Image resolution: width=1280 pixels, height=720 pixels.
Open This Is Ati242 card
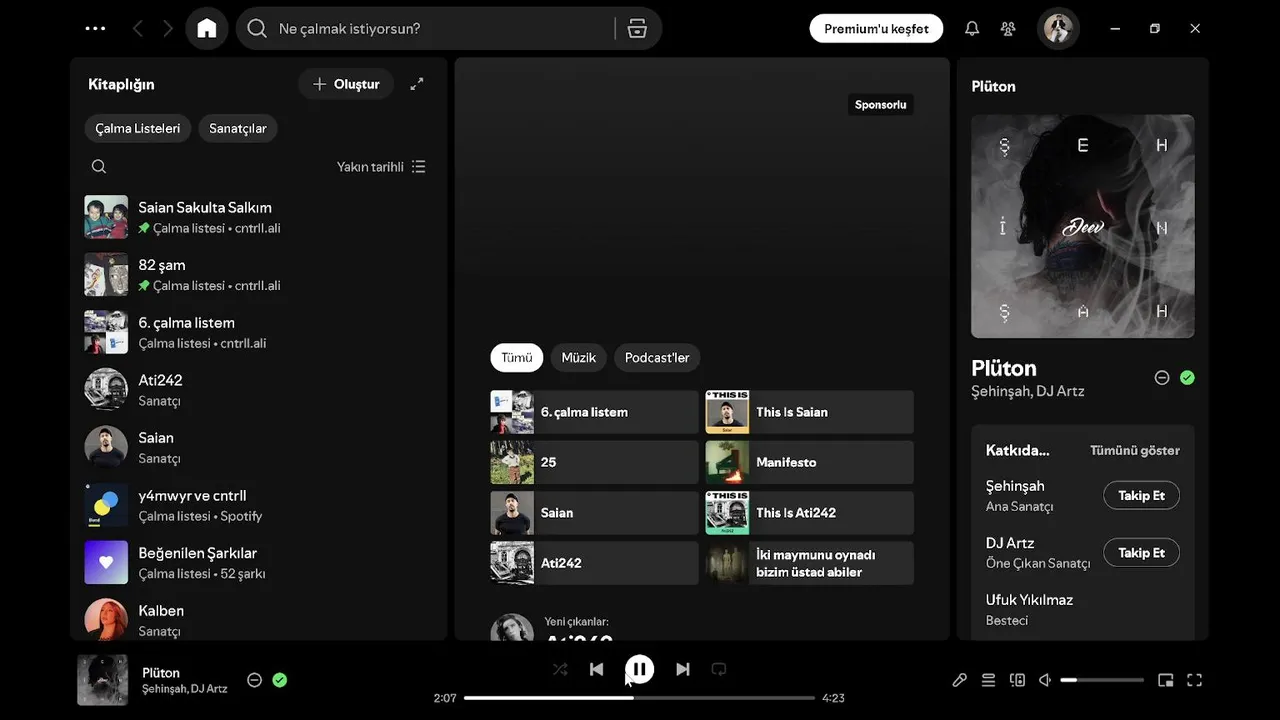pyautogui.click(x=809, y=513)
